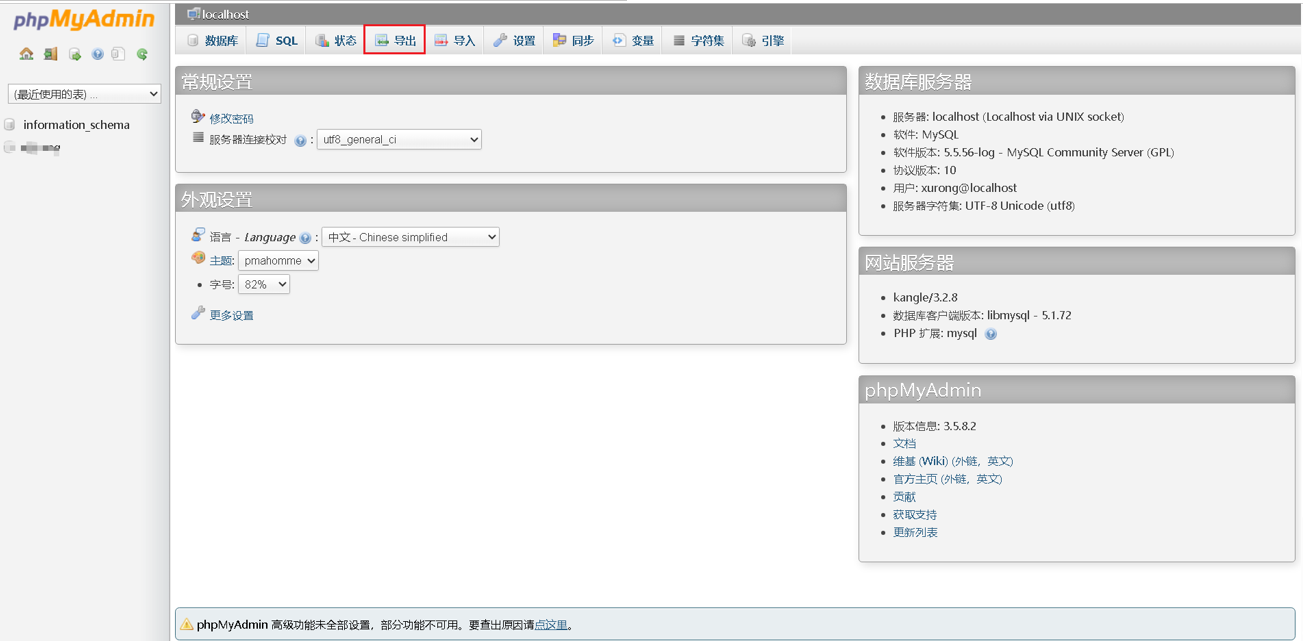This screenshot has height=641, width=1303.
Task: Open the 更多设置 link
Action: point(231,315)
